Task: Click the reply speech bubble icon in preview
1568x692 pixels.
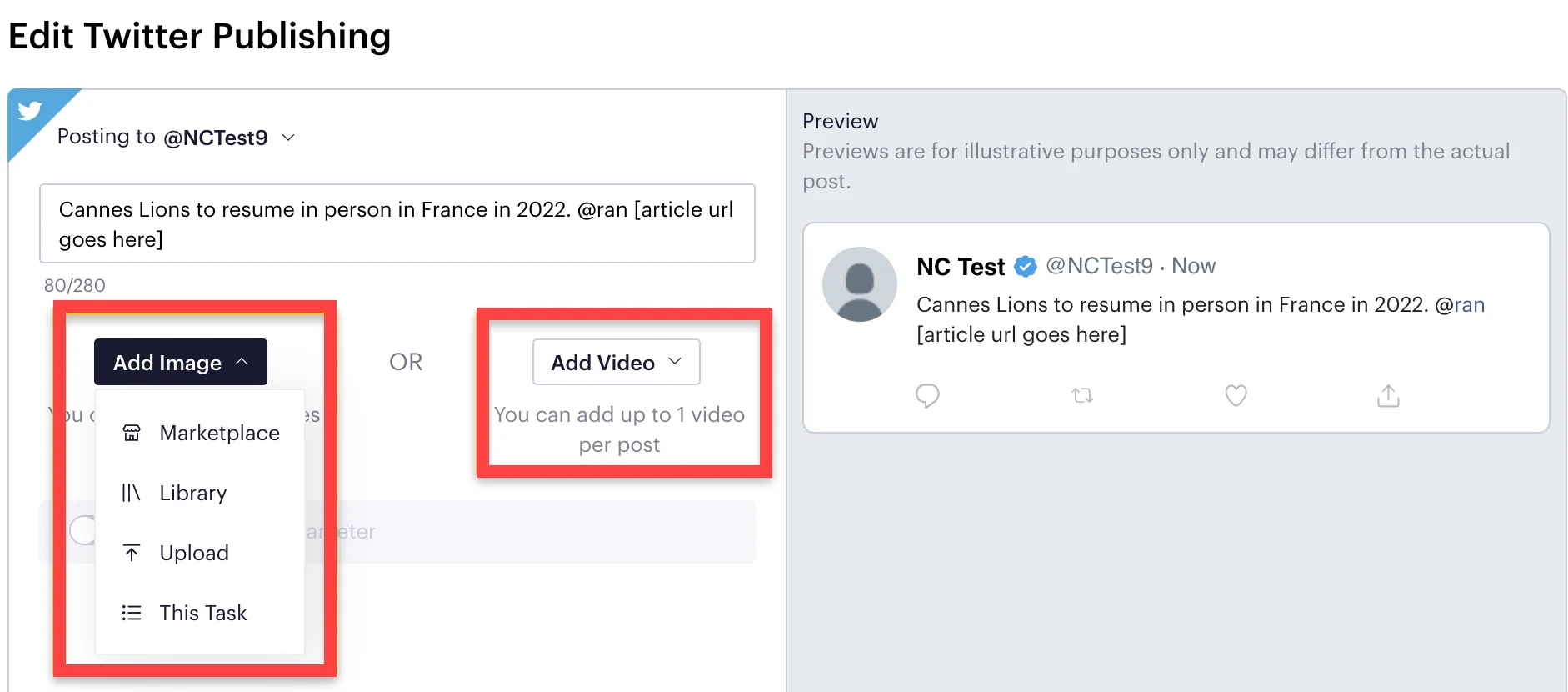Action: [x=927, y=395]
